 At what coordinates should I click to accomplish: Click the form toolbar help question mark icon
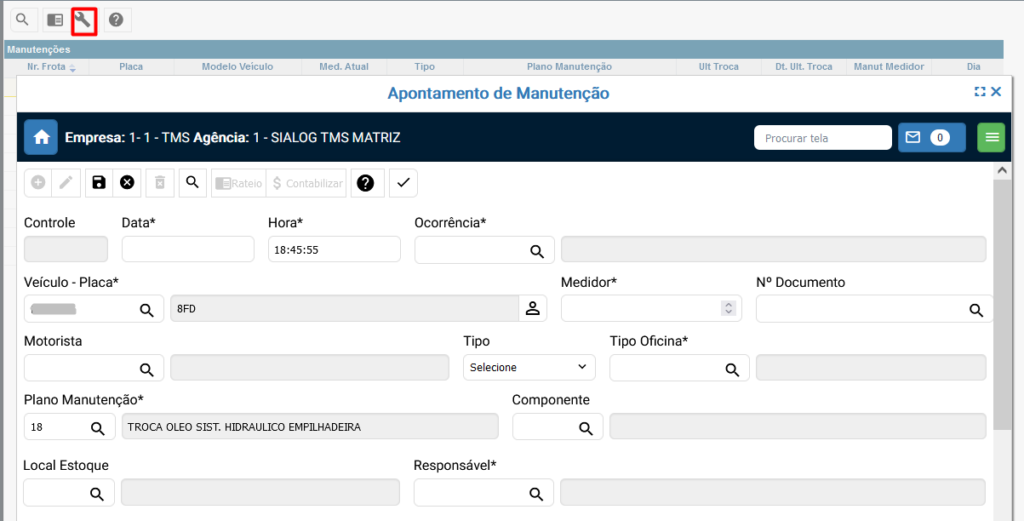tap(365, 183)
